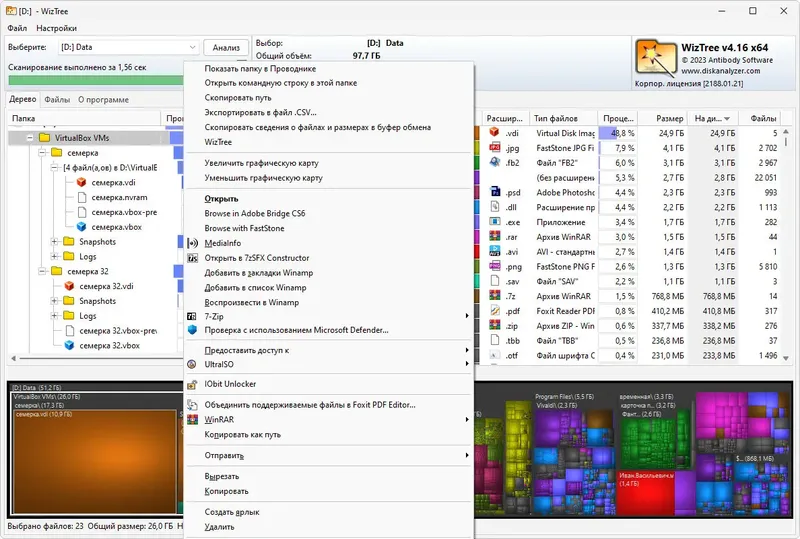Choose Экспортировать в файл .CSV
The height and width of the screenshot is (539, 800).
(260, 112)
